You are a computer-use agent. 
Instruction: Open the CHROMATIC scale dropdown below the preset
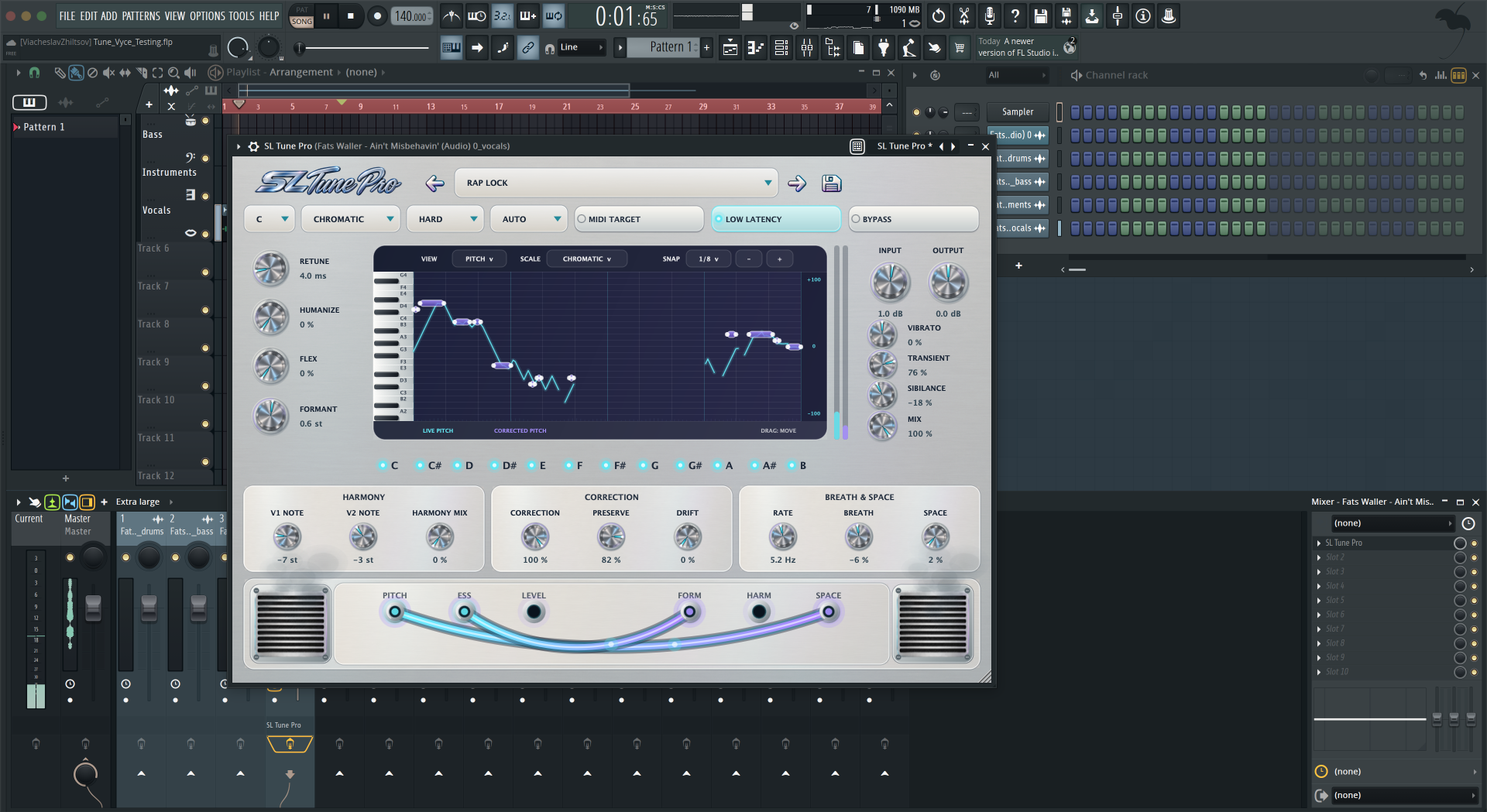351,219
